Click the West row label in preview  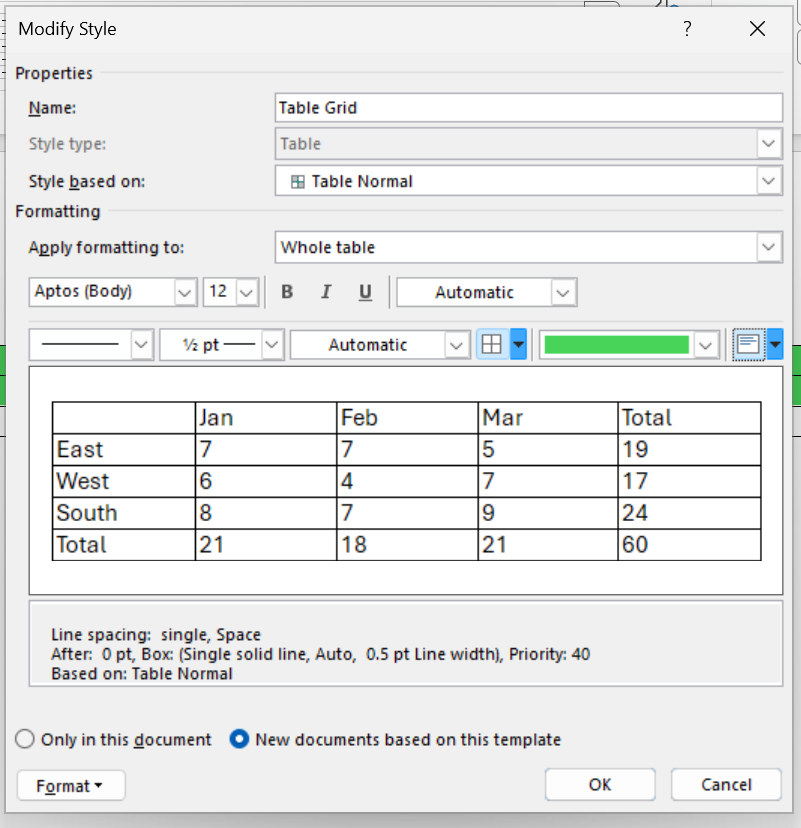pos(82,481)
